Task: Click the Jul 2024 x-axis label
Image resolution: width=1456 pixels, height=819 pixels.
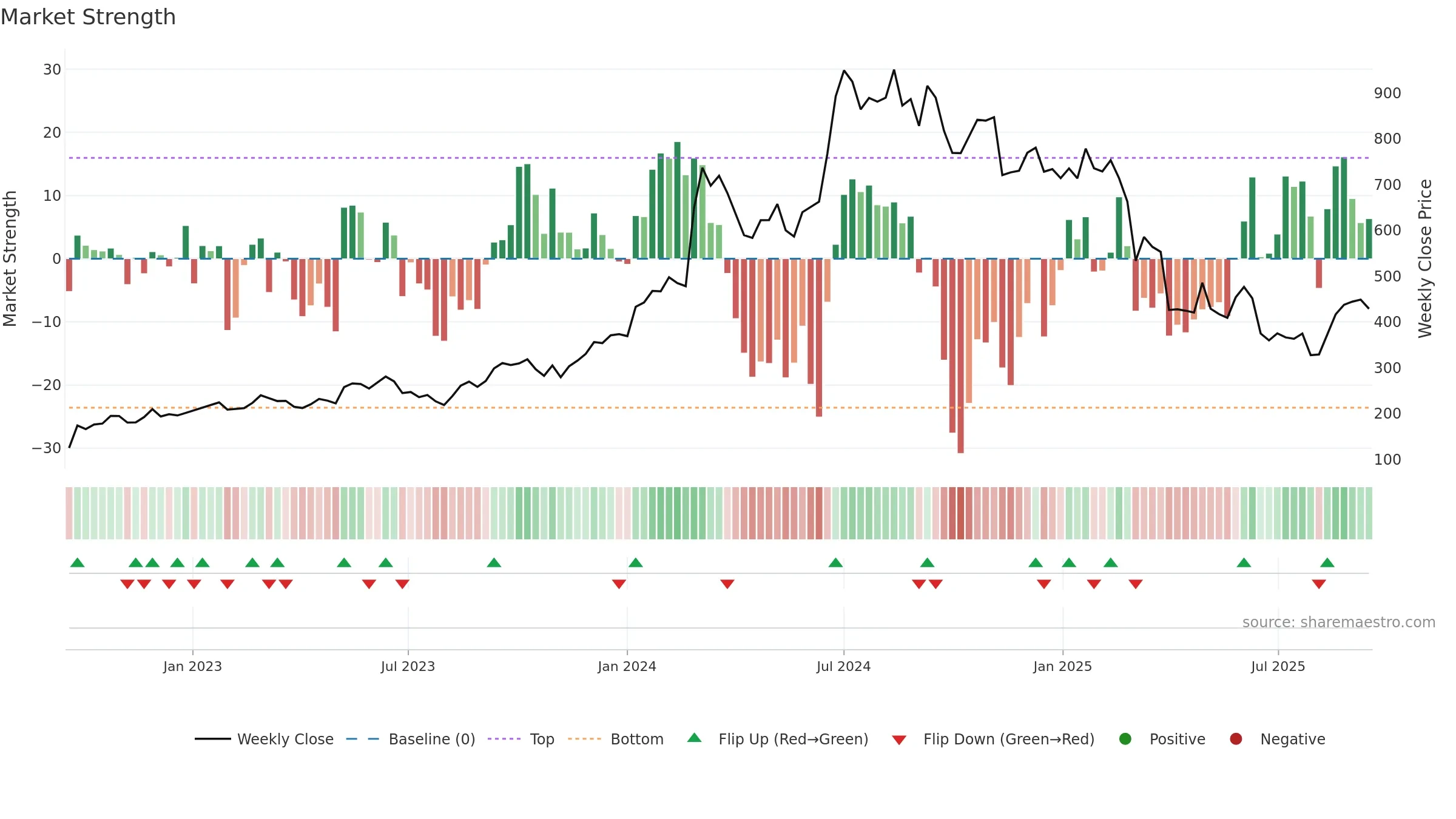Action: (x=844, y=667)
